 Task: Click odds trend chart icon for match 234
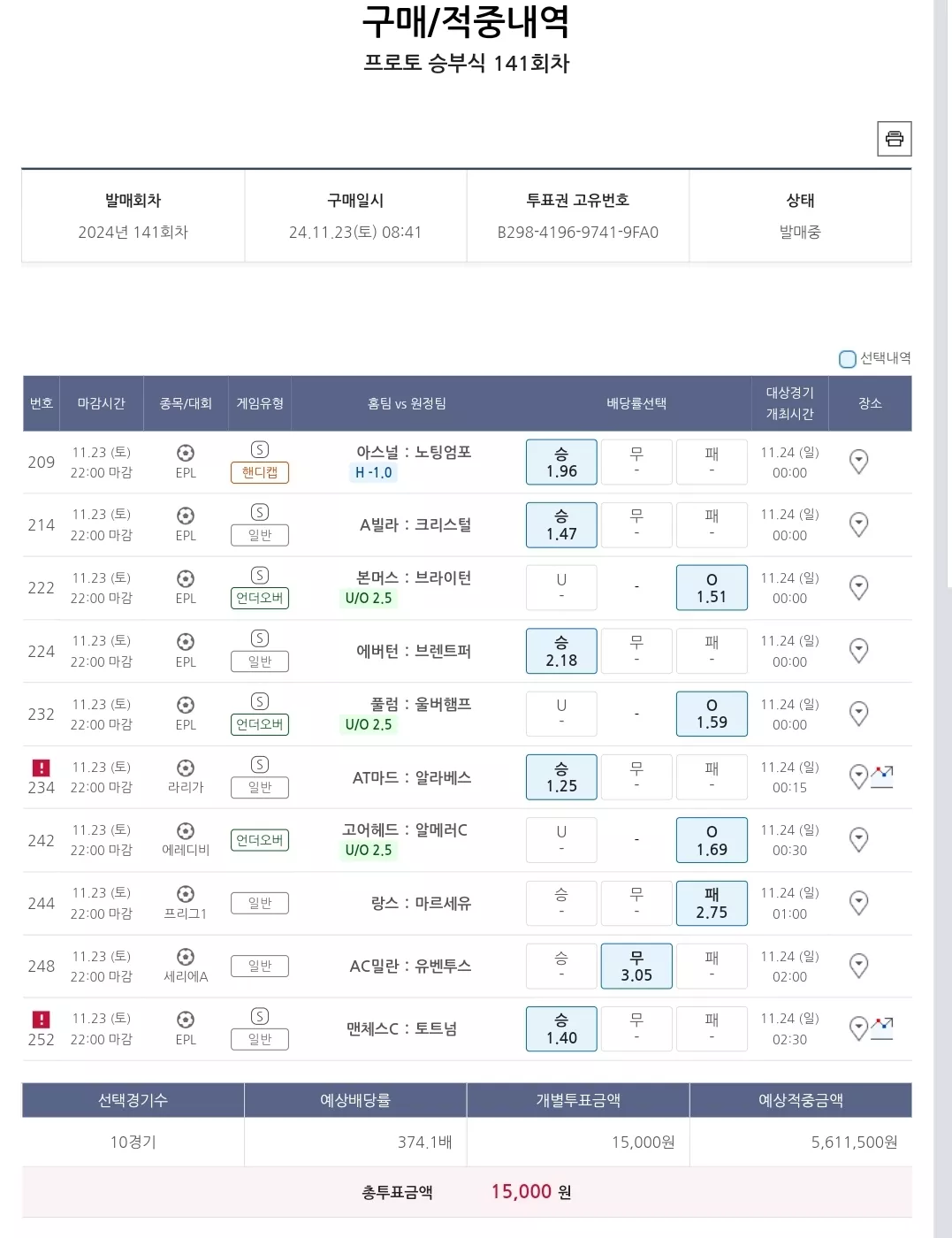click(x=882, y=776)
